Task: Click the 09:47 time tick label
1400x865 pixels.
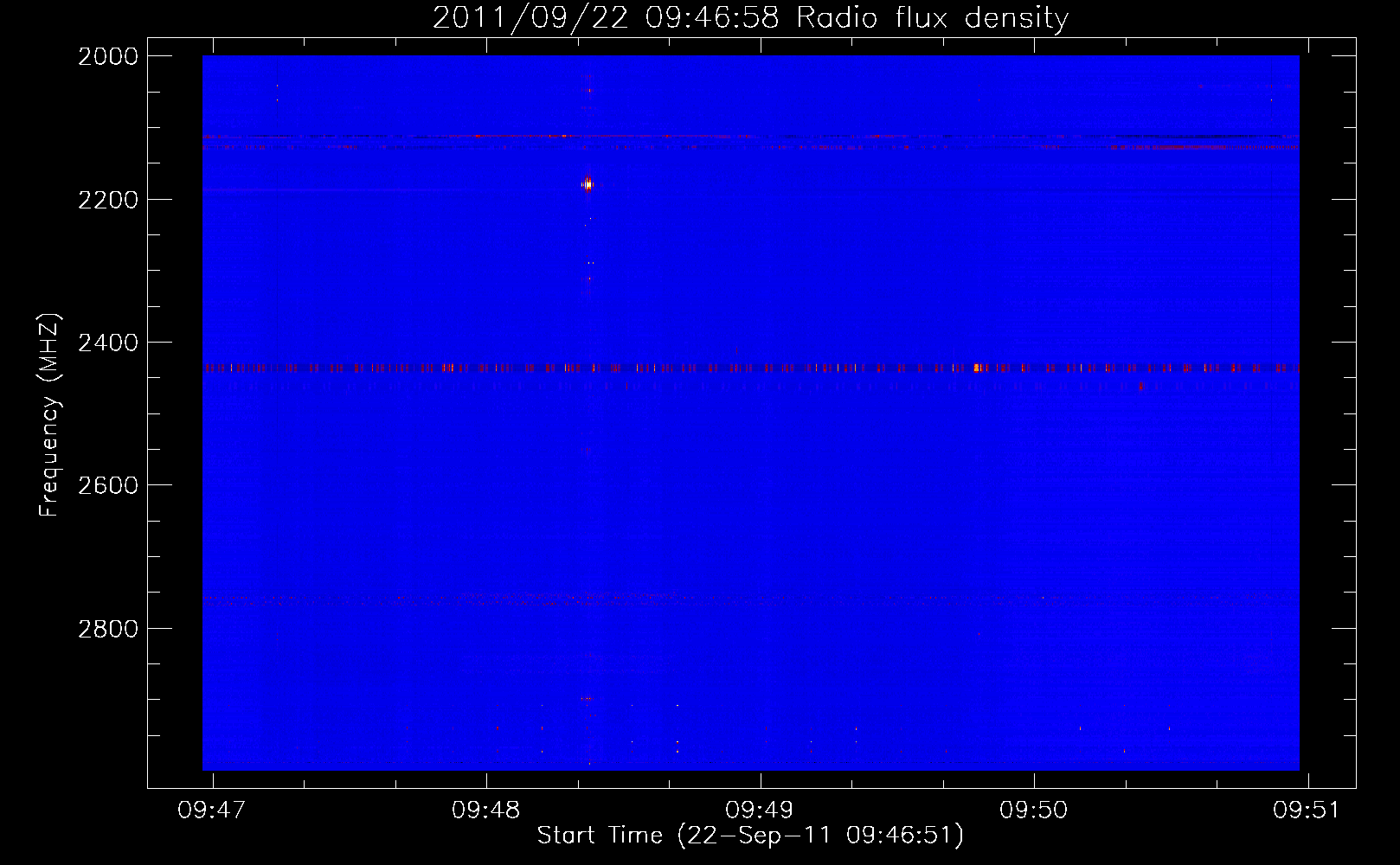Action: pos(212,811)
